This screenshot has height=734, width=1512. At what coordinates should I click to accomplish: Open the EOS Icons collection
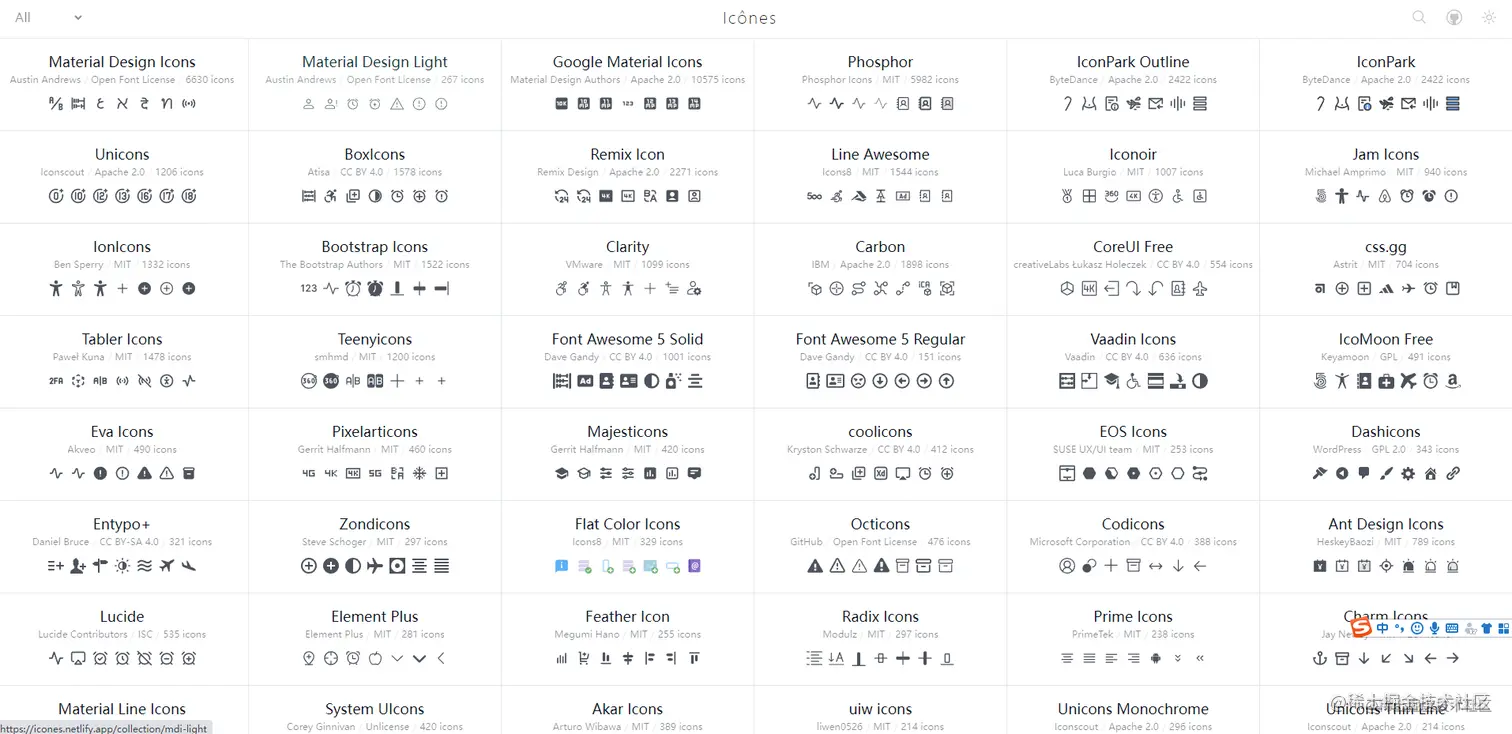pos(1133,432)
